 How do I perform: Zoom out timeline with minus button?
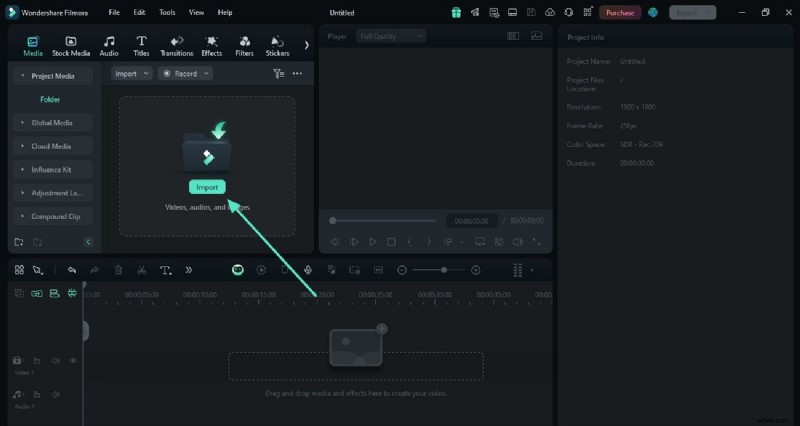point(402,270)
